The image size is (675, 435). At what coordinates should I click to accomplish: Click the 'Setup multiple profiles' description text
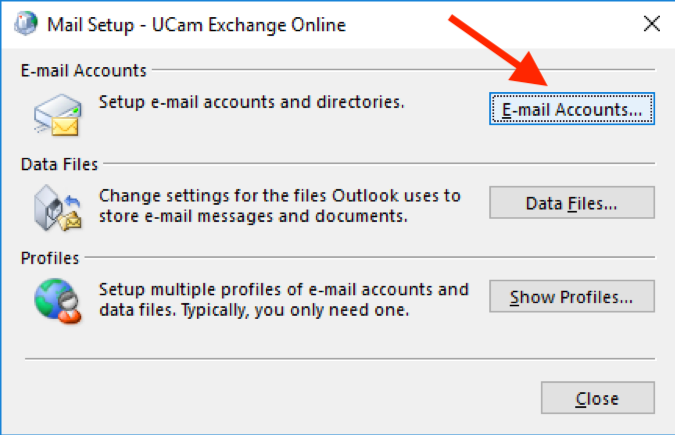(x=284, y=300)
